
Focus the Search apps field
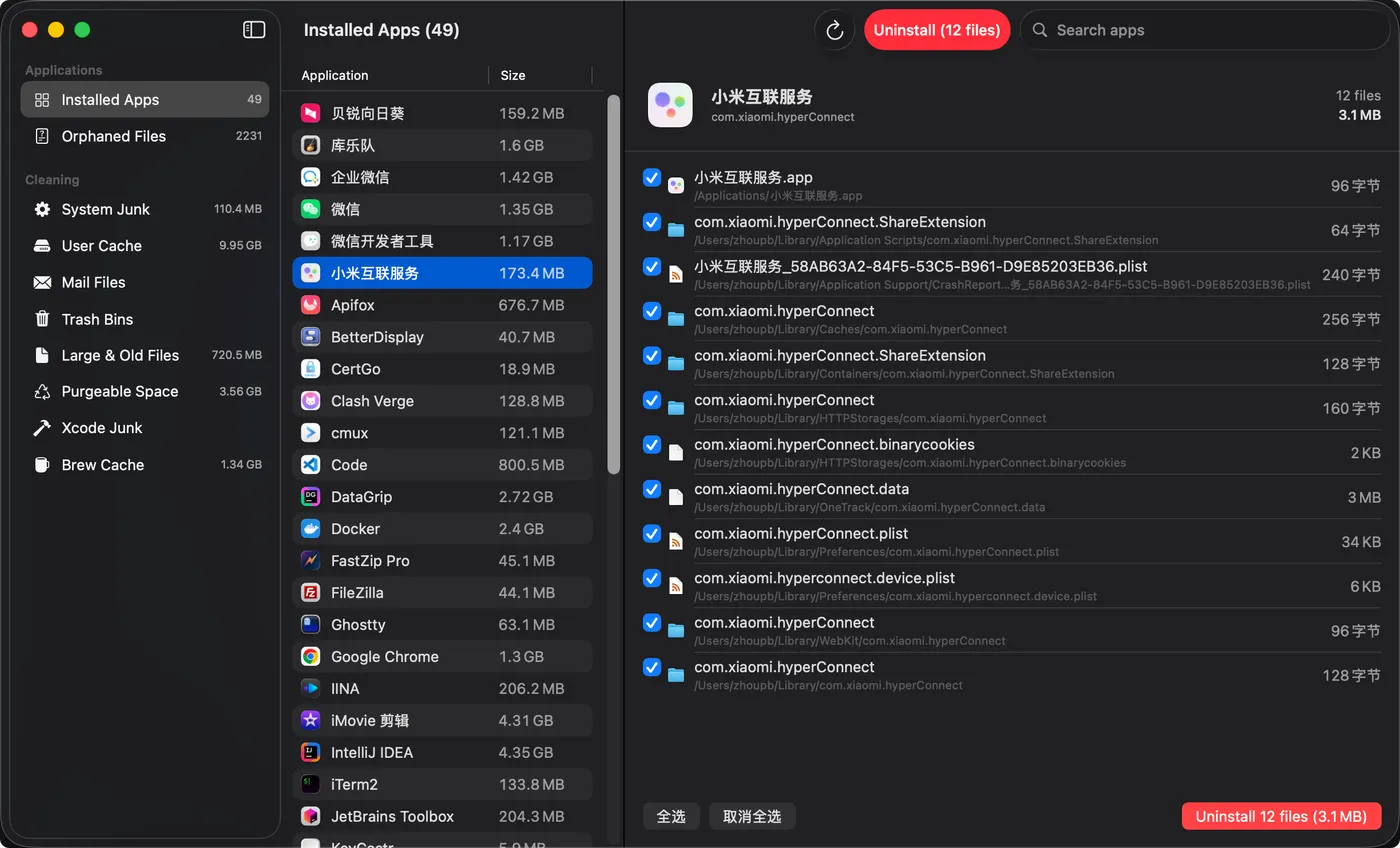point(1204,30)
